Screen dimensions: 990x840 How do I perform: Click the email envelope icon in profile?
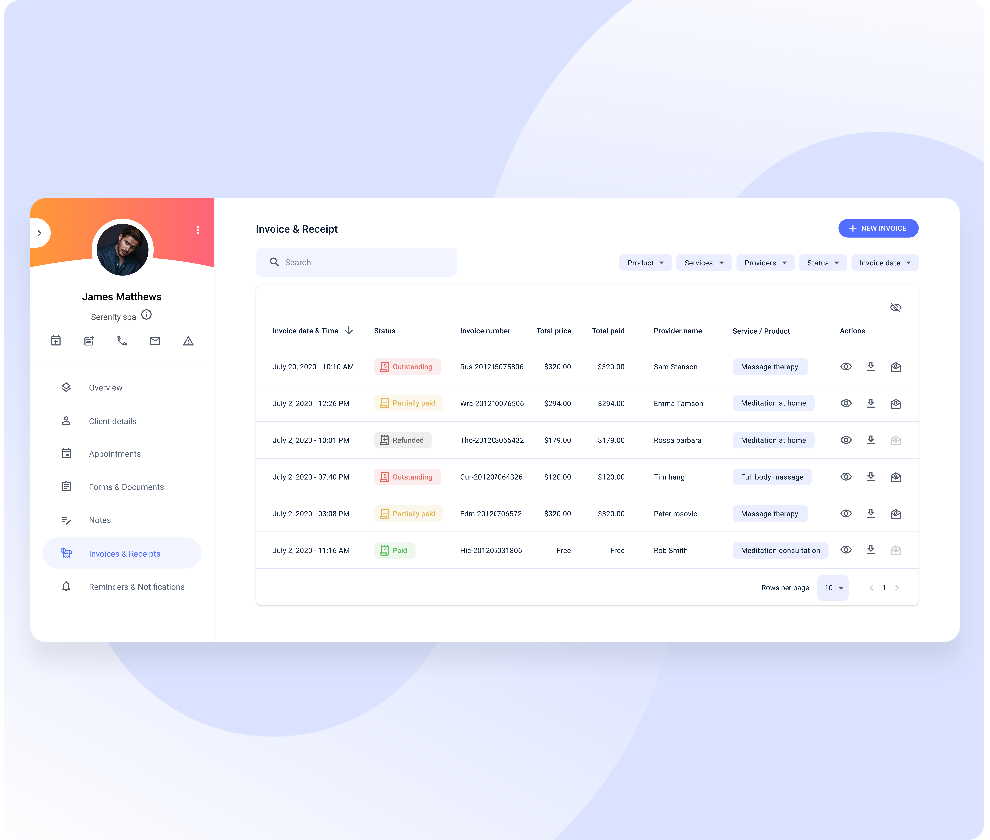pyautogui.click(x=155, y=341)
